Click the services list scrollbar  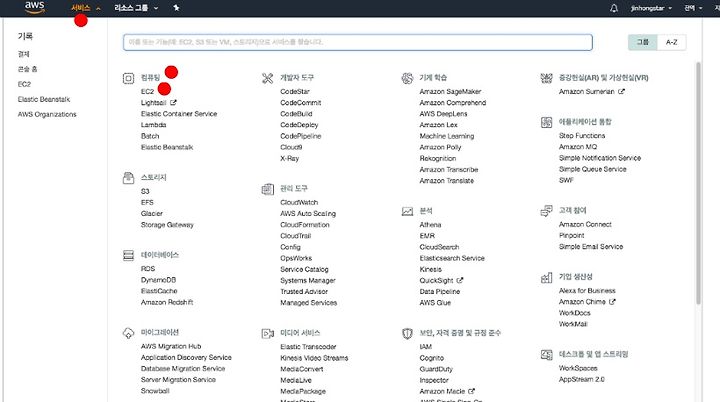(698, 183)
